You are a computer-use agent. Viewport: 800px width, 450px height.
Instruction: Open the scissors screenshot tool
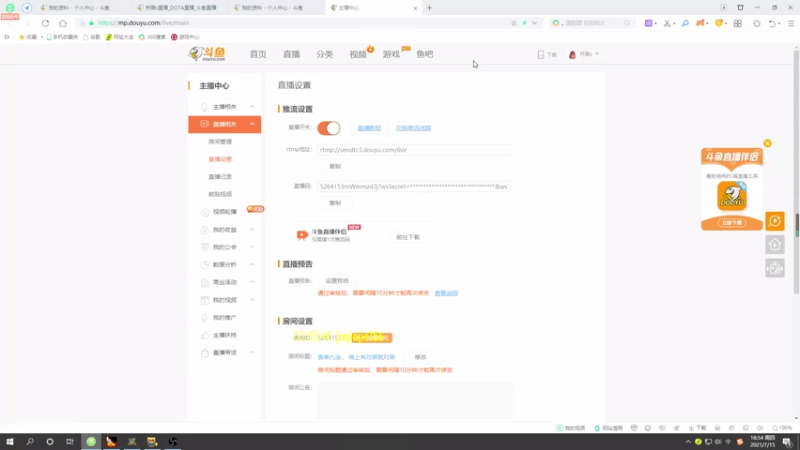pos(667,23)
